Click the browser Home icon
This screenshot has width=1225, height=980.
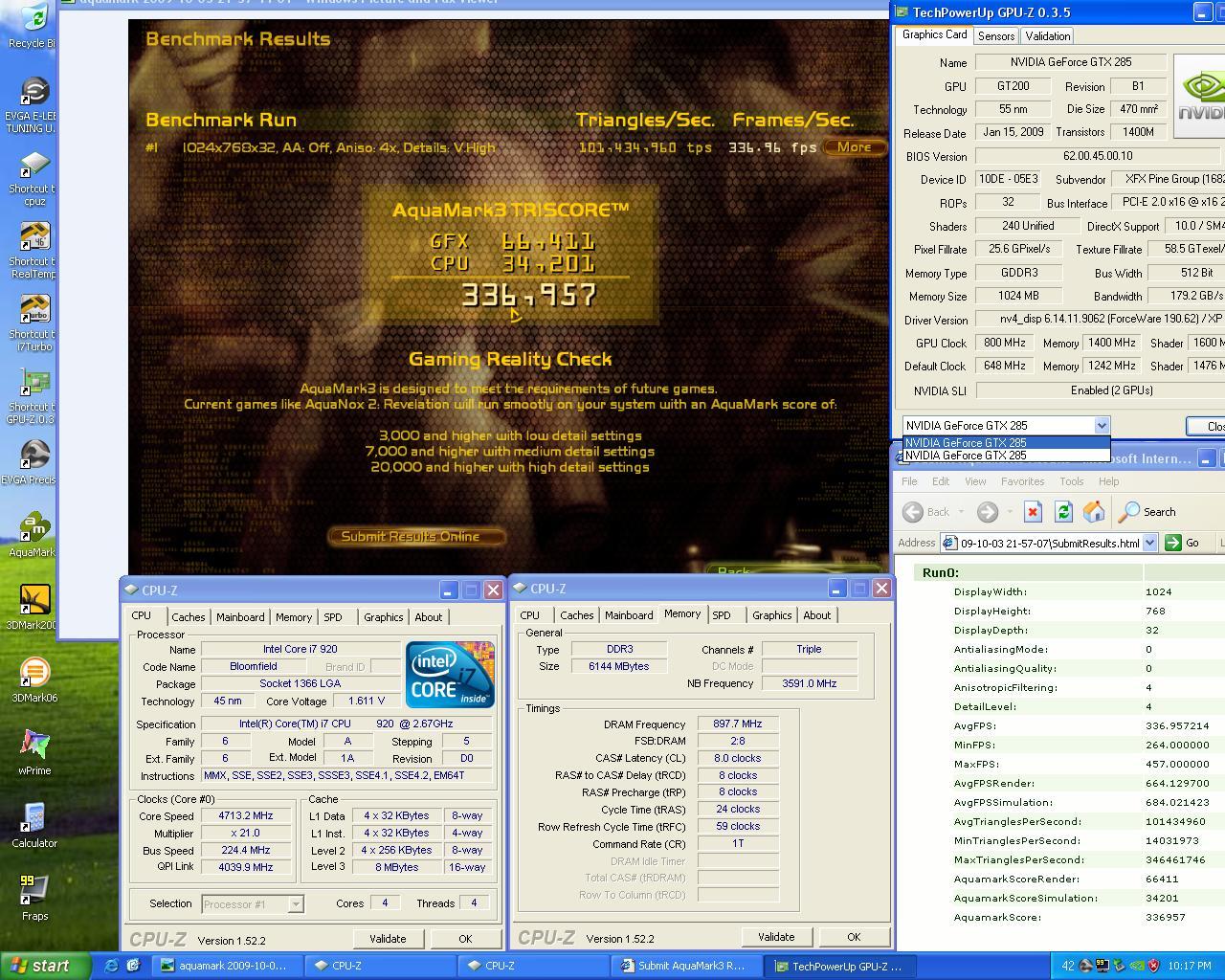[x=1094, y=512]
